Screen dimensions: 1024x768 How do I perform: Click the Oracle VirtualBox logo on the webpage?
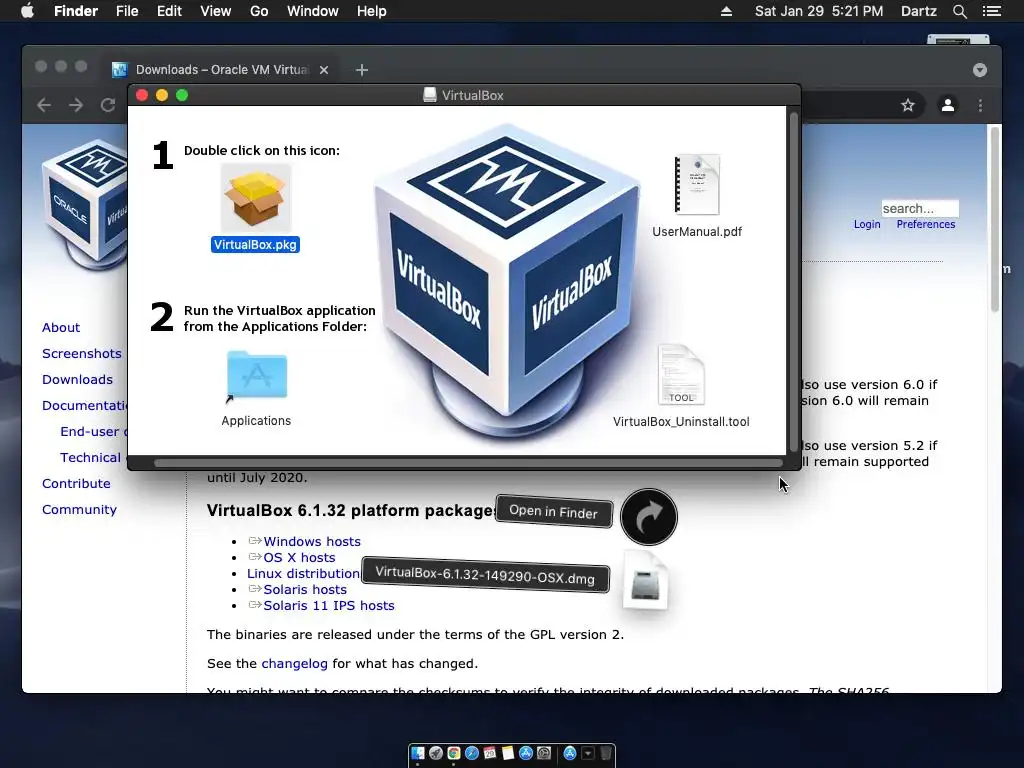pyautogui.click(x=84, y=204)
